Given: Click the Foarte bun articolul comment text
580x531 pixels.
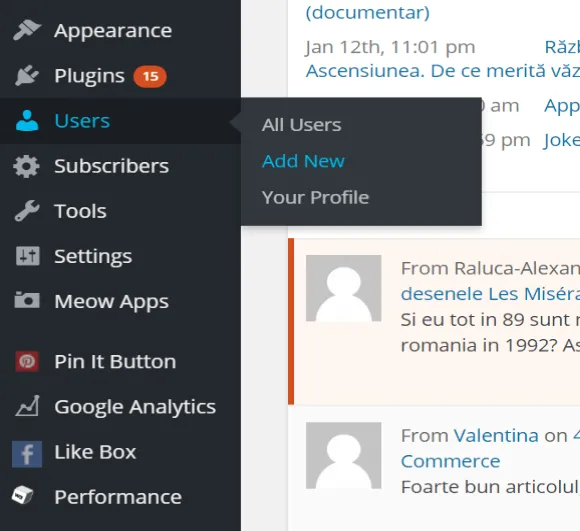Looking at the screenshot, I should pos(490,487).
